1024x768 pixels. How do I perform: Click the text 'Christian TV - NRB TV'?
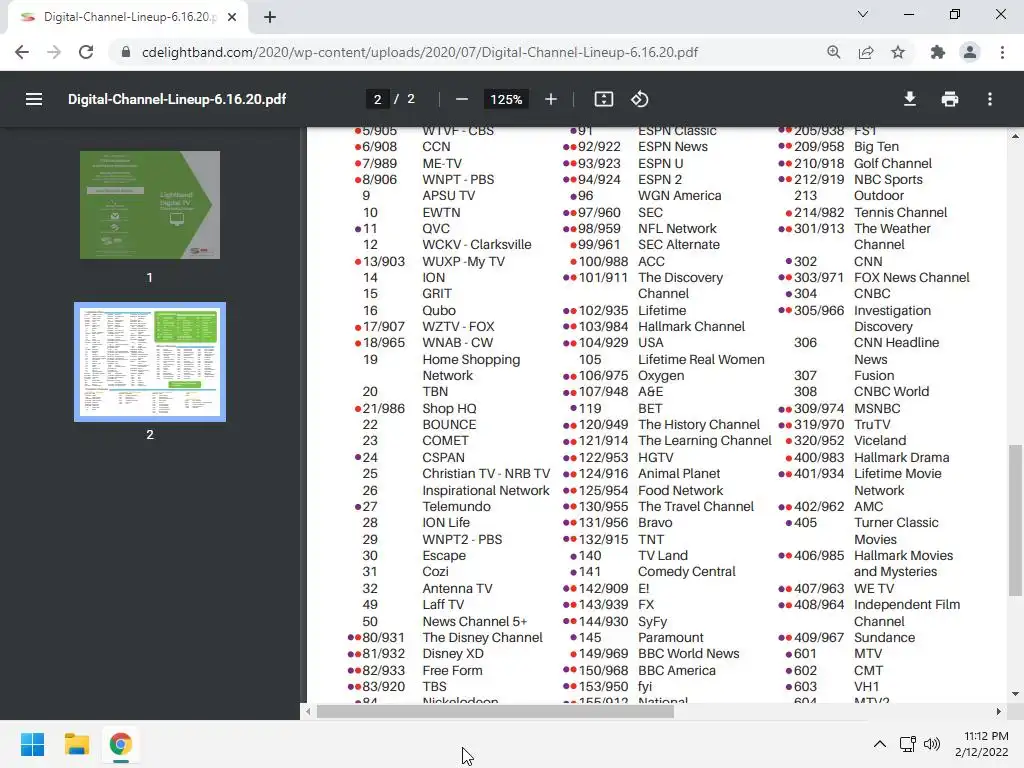pos(486,473)
